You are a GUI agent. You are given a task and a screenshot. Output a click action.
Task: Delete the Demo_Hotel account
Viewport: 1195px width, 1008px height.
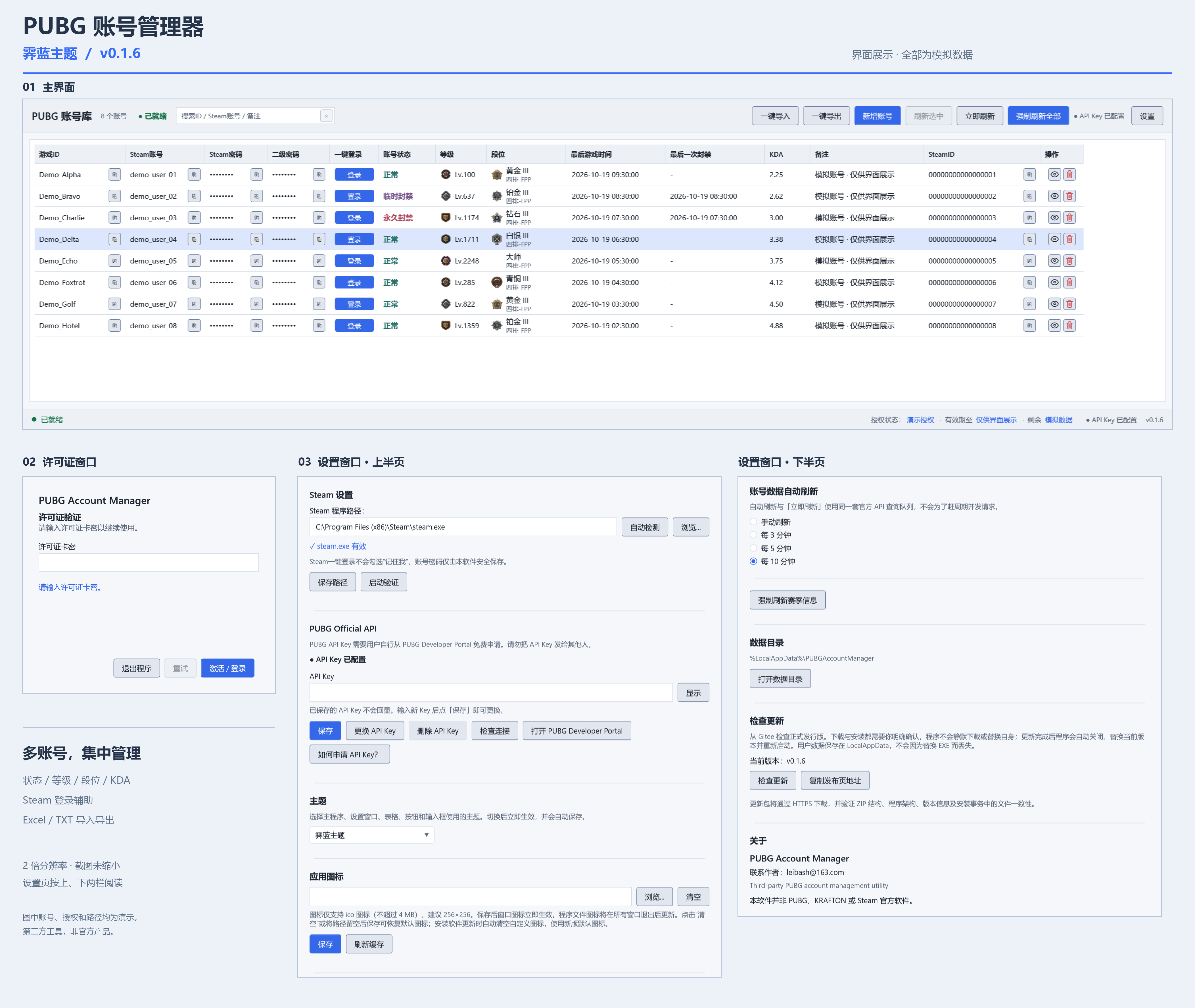pos(1069,326)
